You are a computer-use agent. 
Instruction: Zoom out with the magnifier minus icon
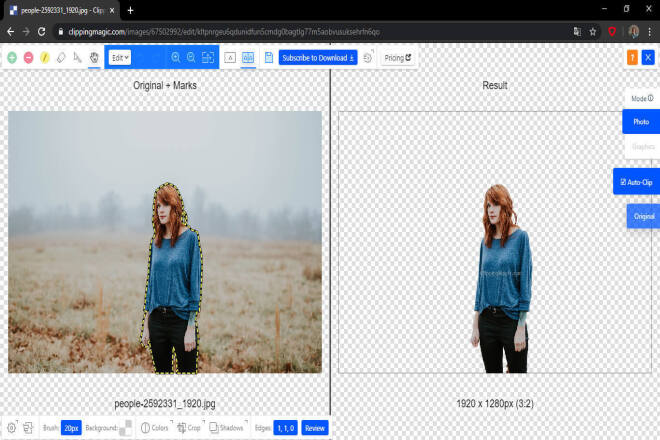(x=191, y=58)
